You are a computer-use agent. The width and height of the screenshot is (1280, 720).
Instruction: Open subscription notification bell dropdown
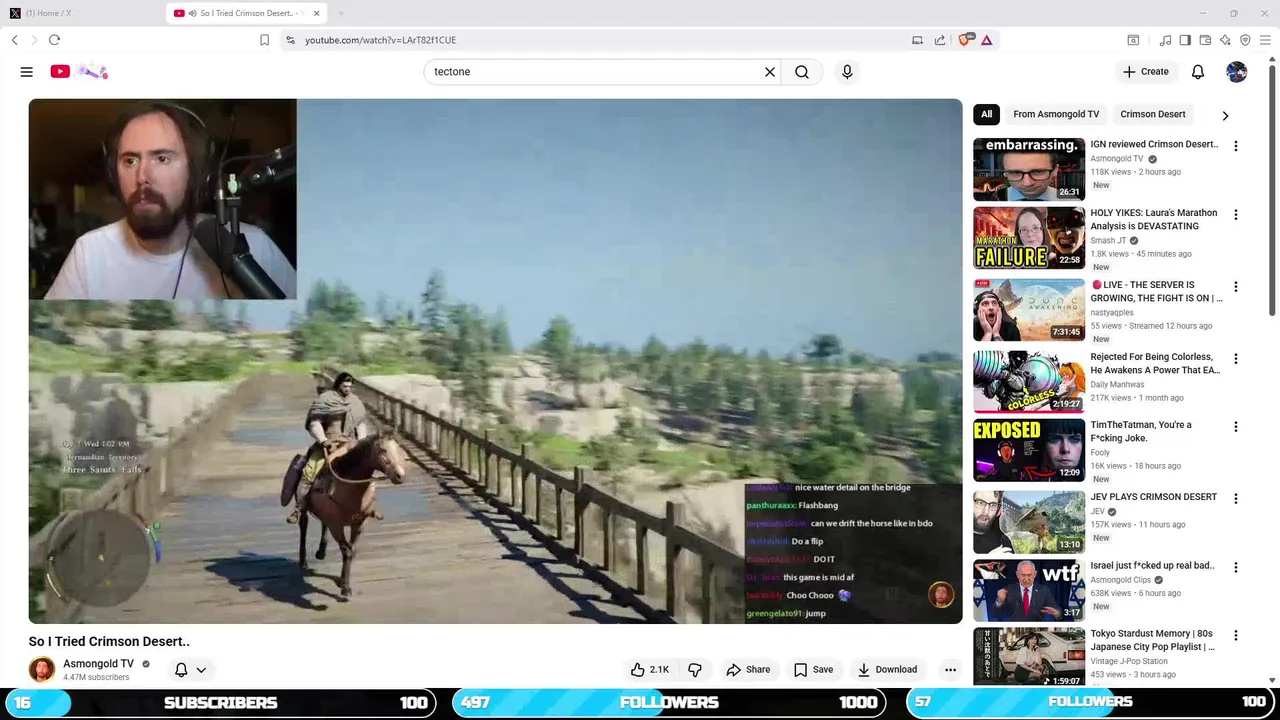(190, 670)
